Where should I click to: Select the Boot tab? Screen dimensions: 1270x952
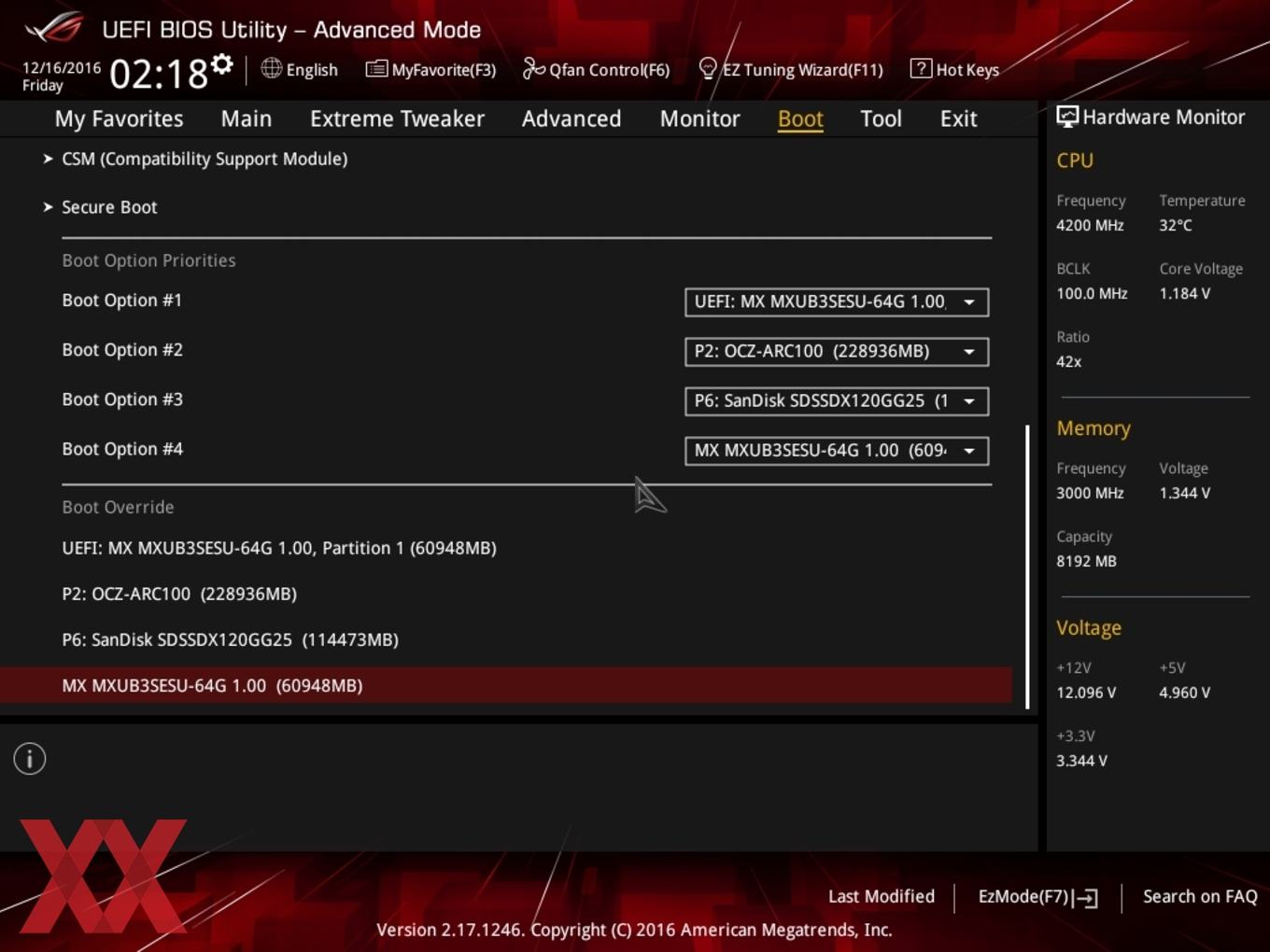pyautogui.click(x=800, y=119)
